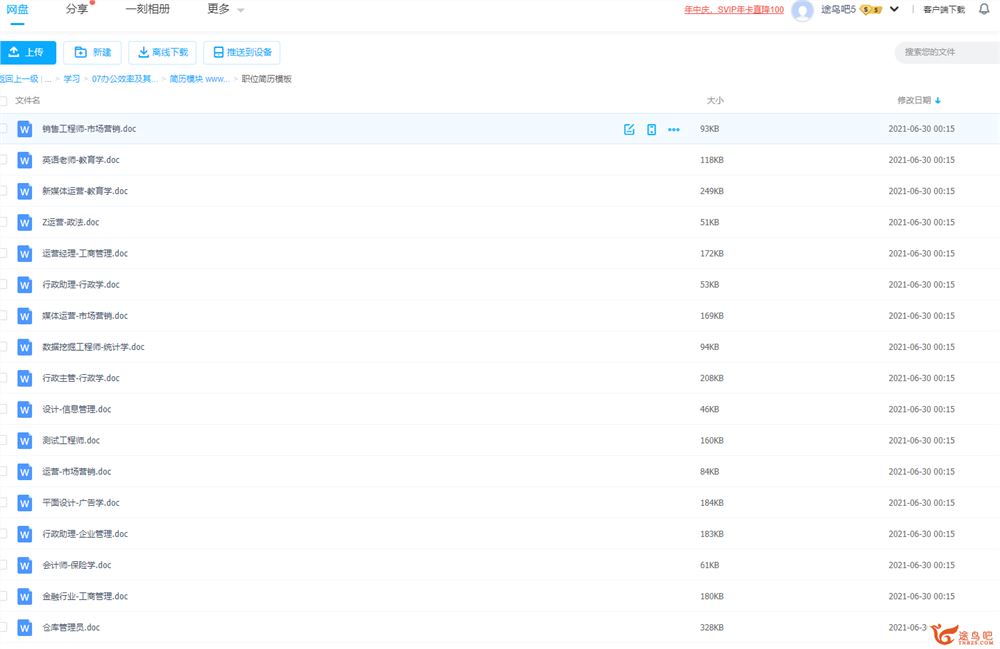The width and height of the screenshot is (1000, 649).
Task: Toggle the select-all checkbox beside 文件名
Action: click(x=3, y=101)
